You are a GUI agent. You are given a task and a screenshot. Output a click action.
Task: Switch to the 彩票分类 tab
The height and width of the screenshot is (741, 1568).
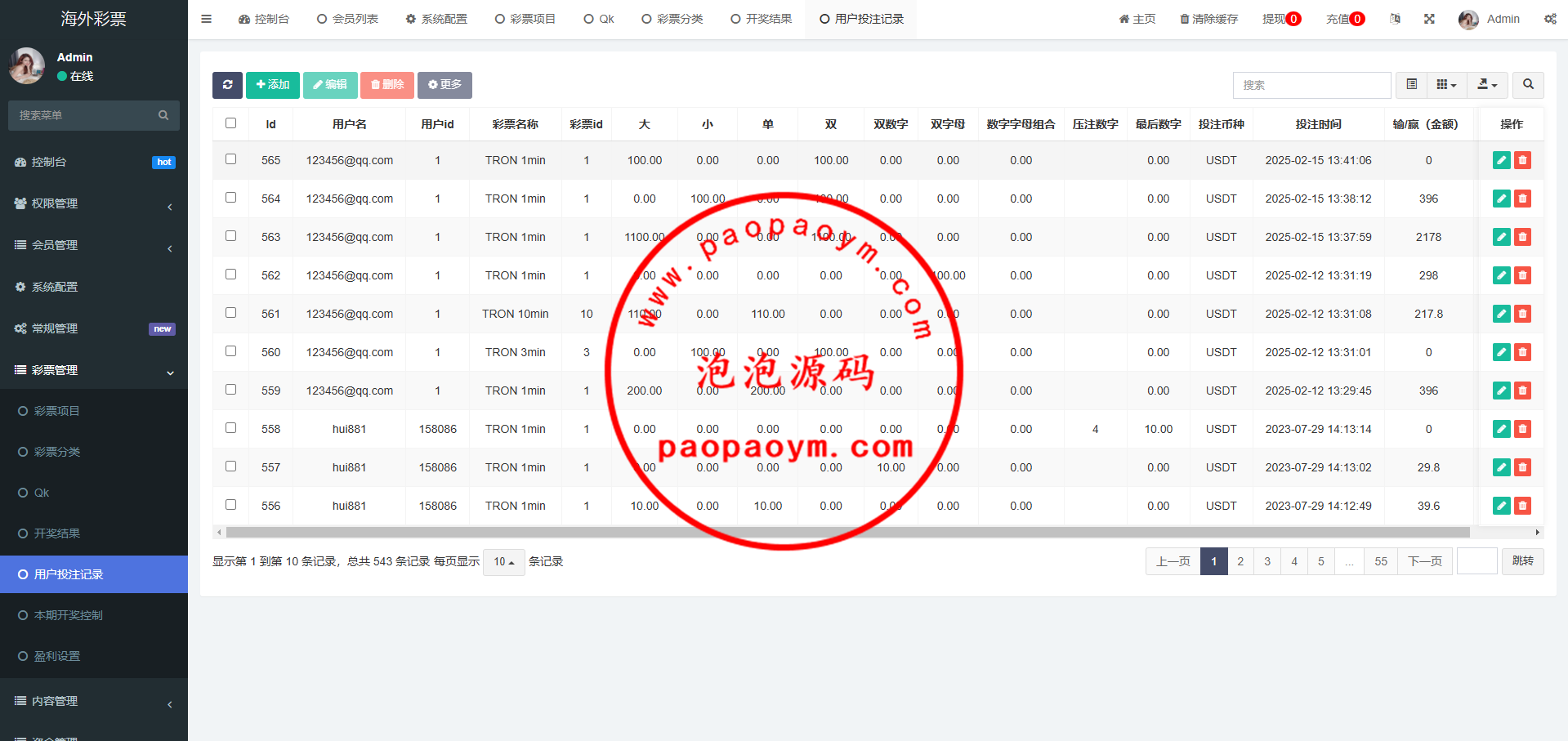(672, 19)
